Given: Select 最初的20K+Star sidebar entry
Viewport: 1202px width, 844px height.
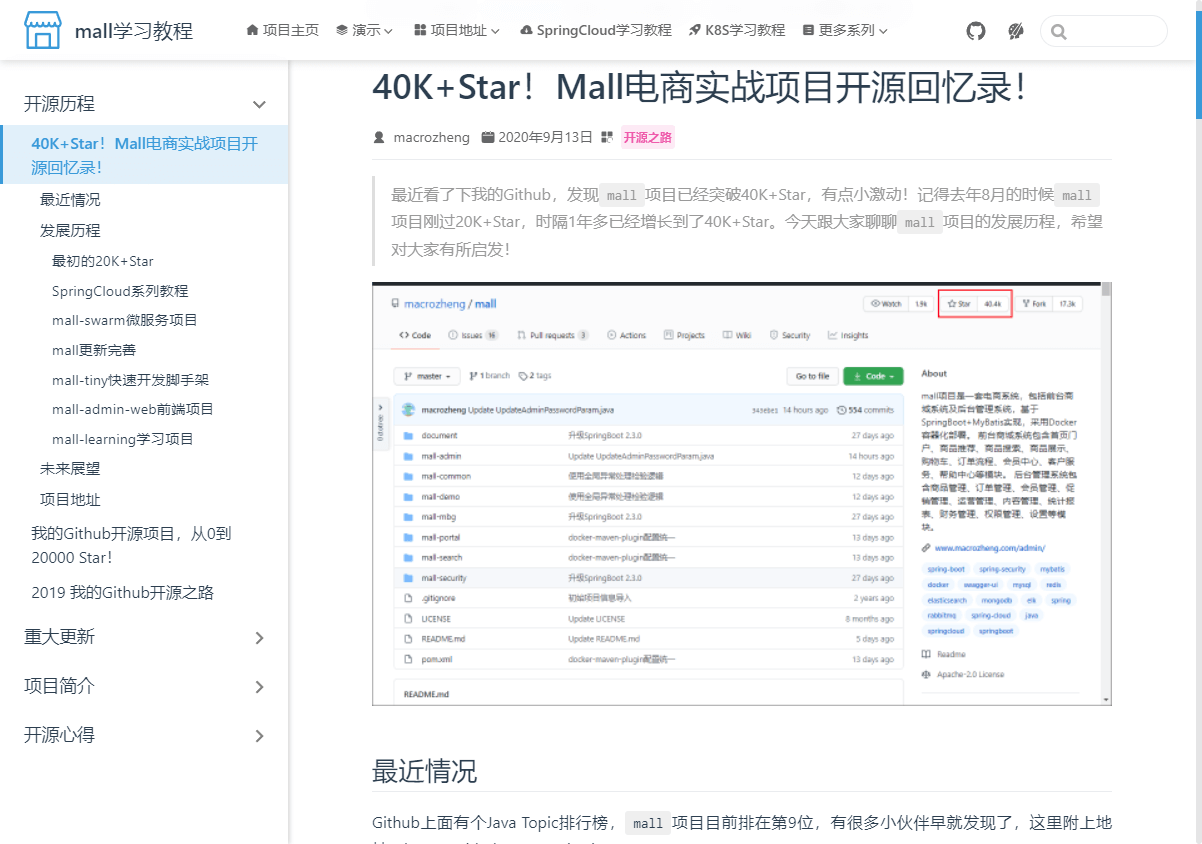Looking at the screenshot, I should [103, 261].
